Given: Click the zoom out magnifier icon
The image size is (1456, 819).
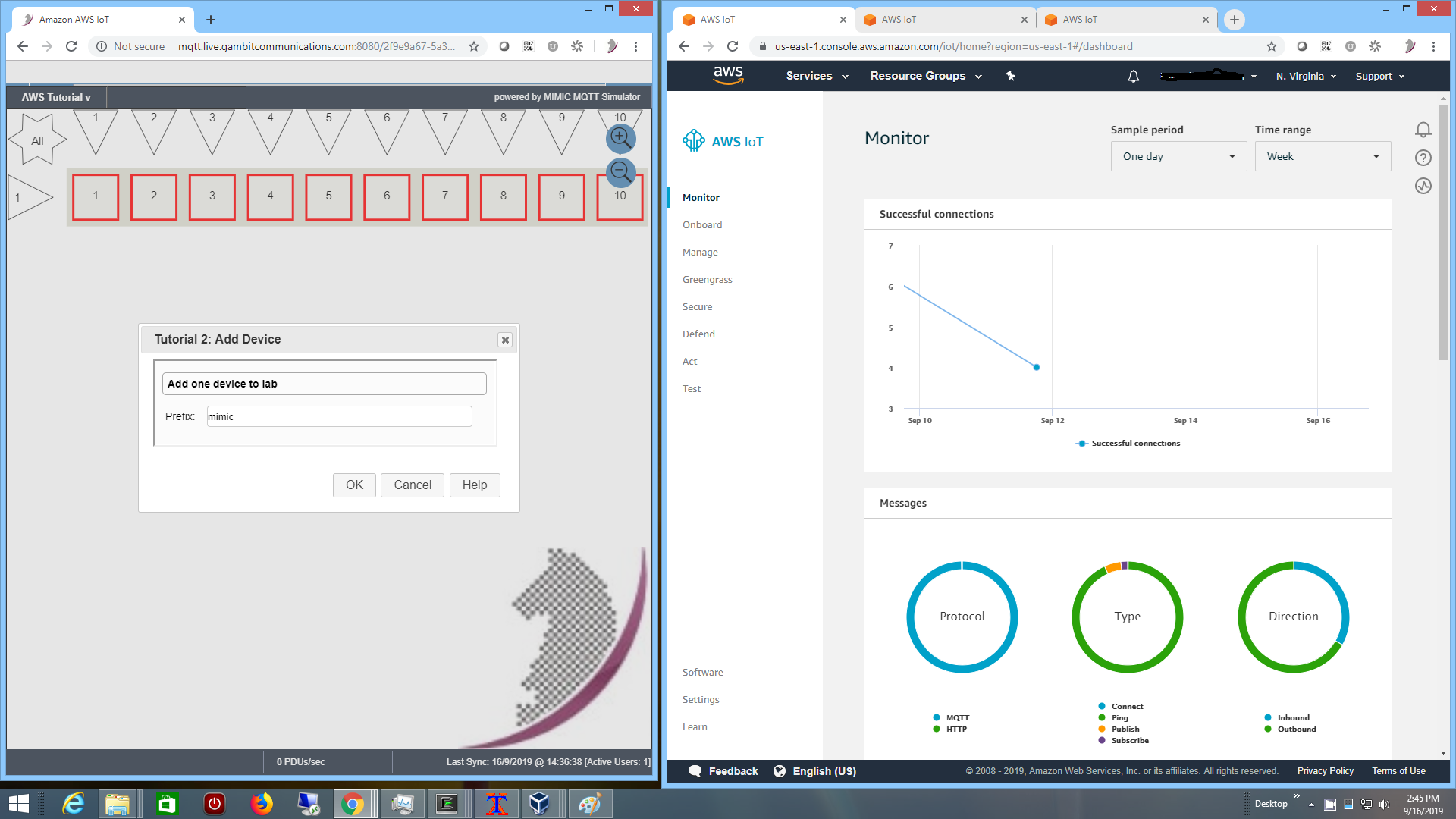Looking at the screenshot, I should coord(620,172).
